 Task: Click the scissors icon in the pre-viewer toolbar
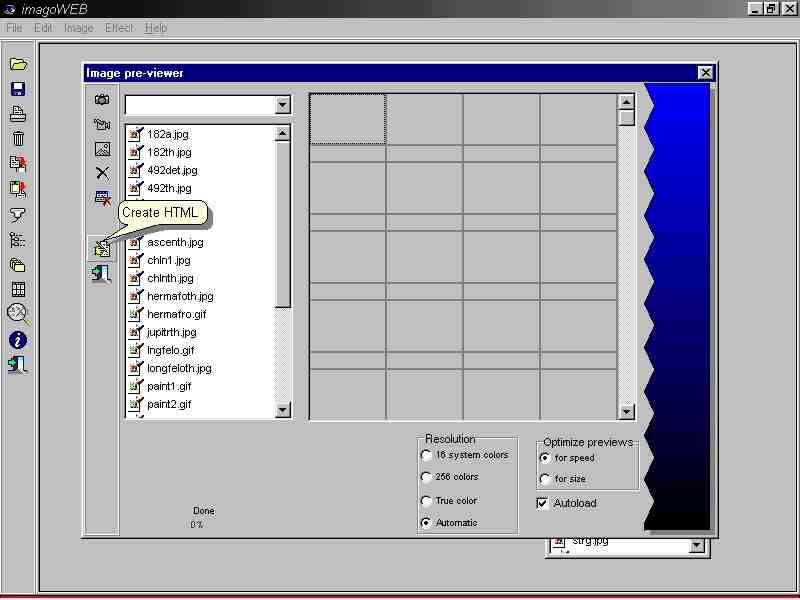pyautogui.click(x=101, y=173)
